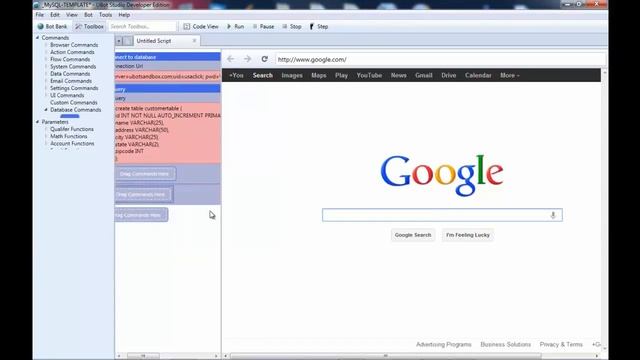640x360 pixels.
Task: Close the Untitled Script tab
Action: 194,41
